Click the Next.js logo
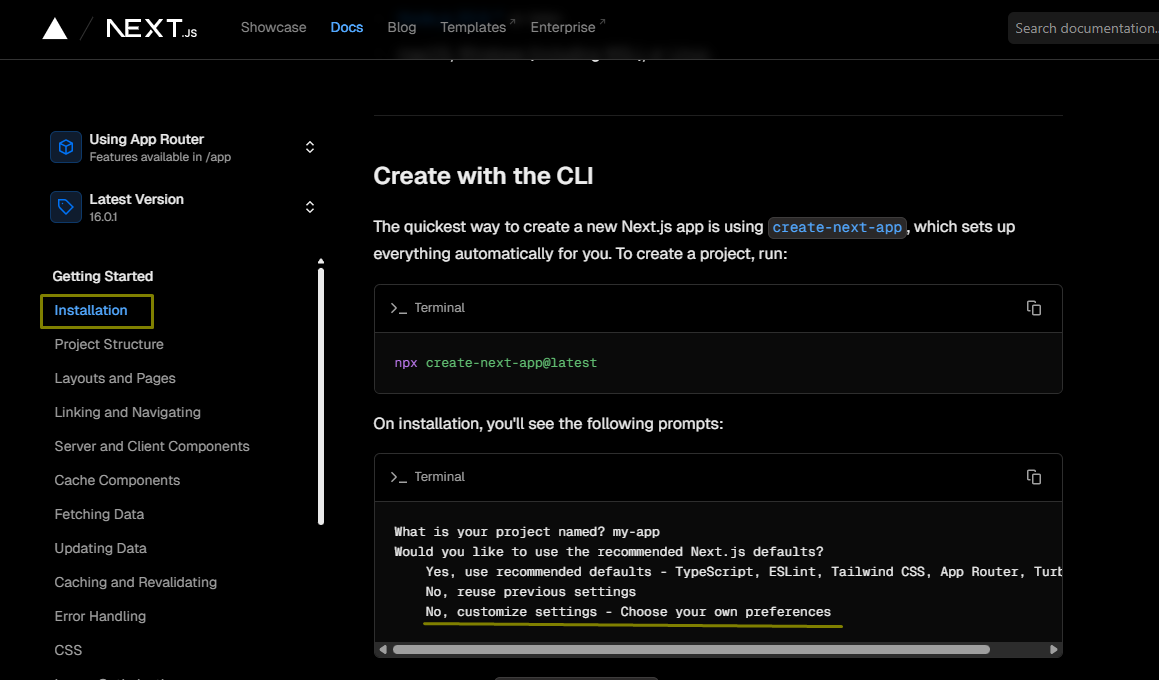 coord(151,28)
